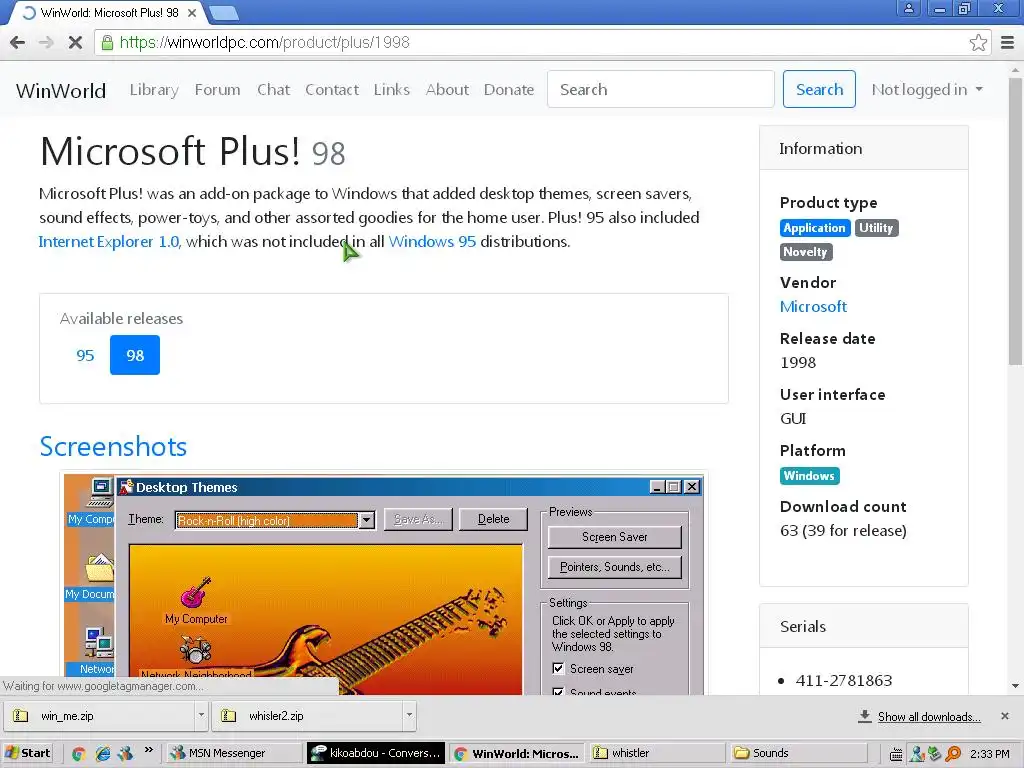Click the Novelty product type badge
This screenshot has width=1024, height=768.
[x=805, y=252]
